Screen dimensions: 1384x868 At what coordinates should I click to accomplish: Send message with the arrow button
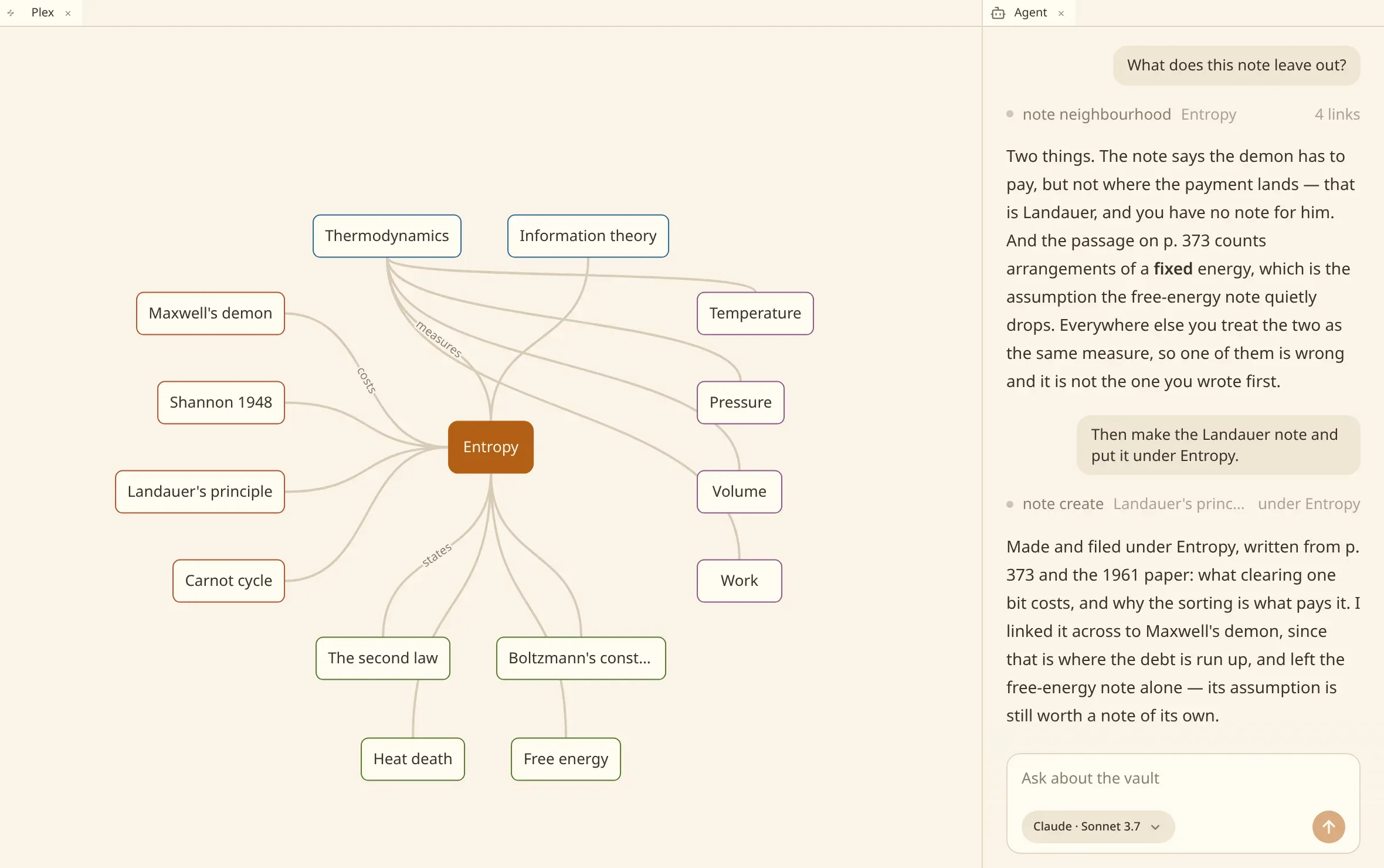click(1328, 826)
